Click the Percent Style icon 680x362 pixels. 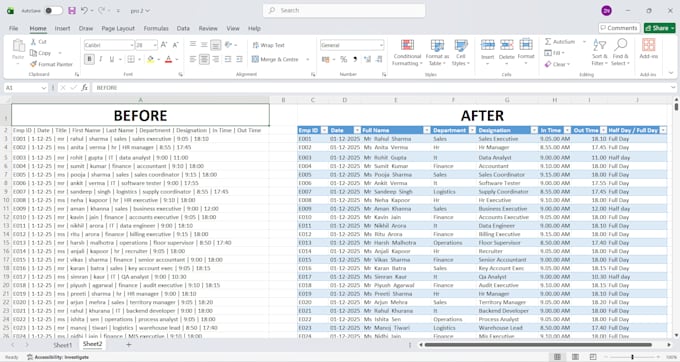[x=344, y=59]
